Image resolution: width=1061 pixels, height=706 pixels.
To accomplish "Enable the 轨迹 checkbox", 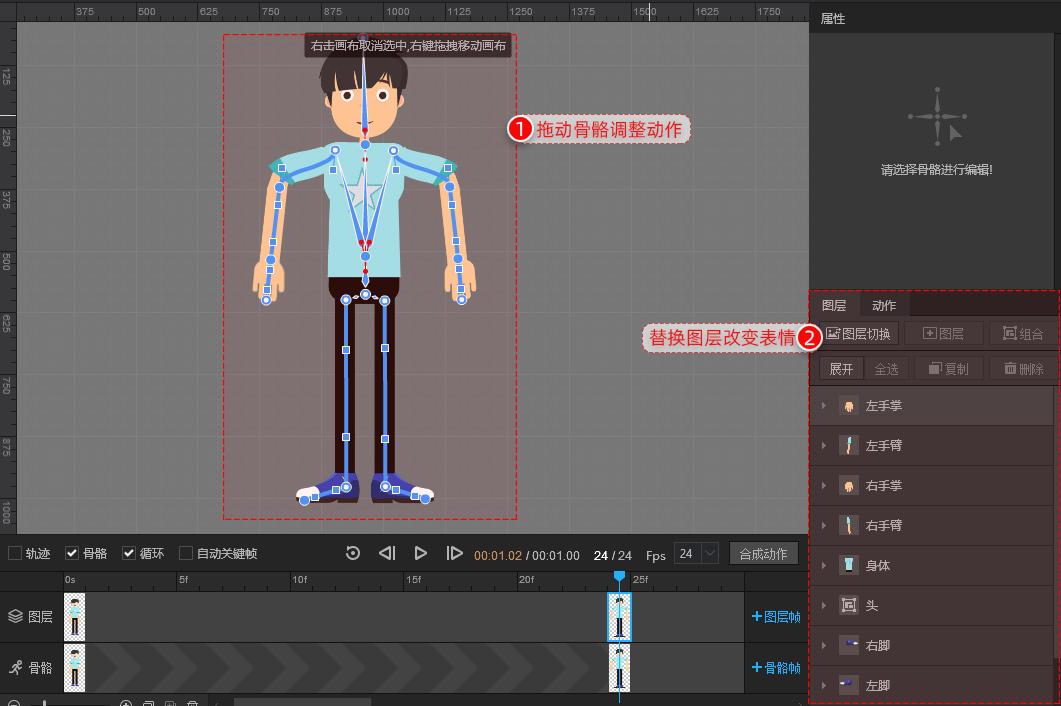I will (15, 553).
